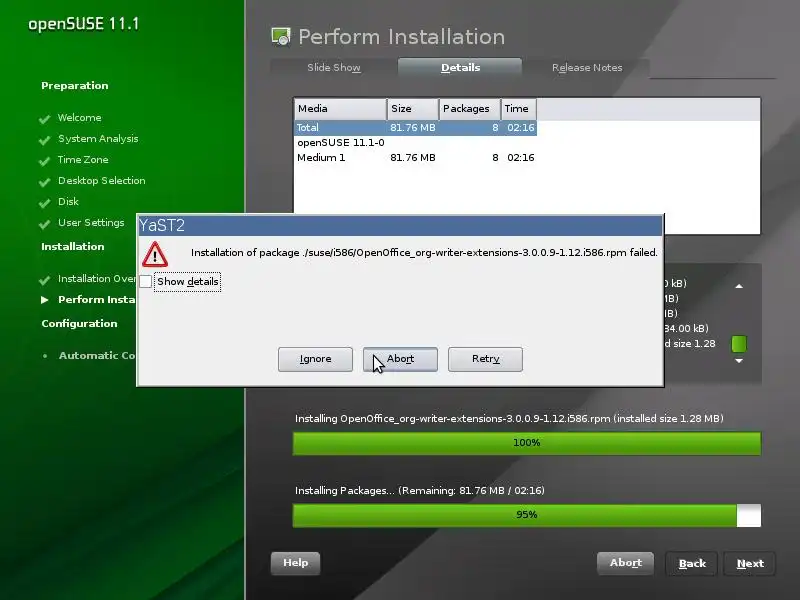Image resolution: width=800 pixels, height=600 pixels.
Task: Click Retry in the YaST2 dialog
Action: 485,359
